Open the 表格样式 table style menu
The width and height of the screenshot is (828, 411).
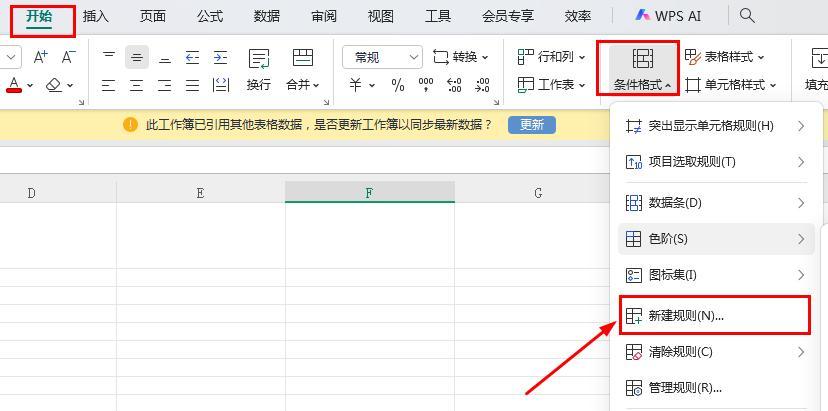click(725, 57)
